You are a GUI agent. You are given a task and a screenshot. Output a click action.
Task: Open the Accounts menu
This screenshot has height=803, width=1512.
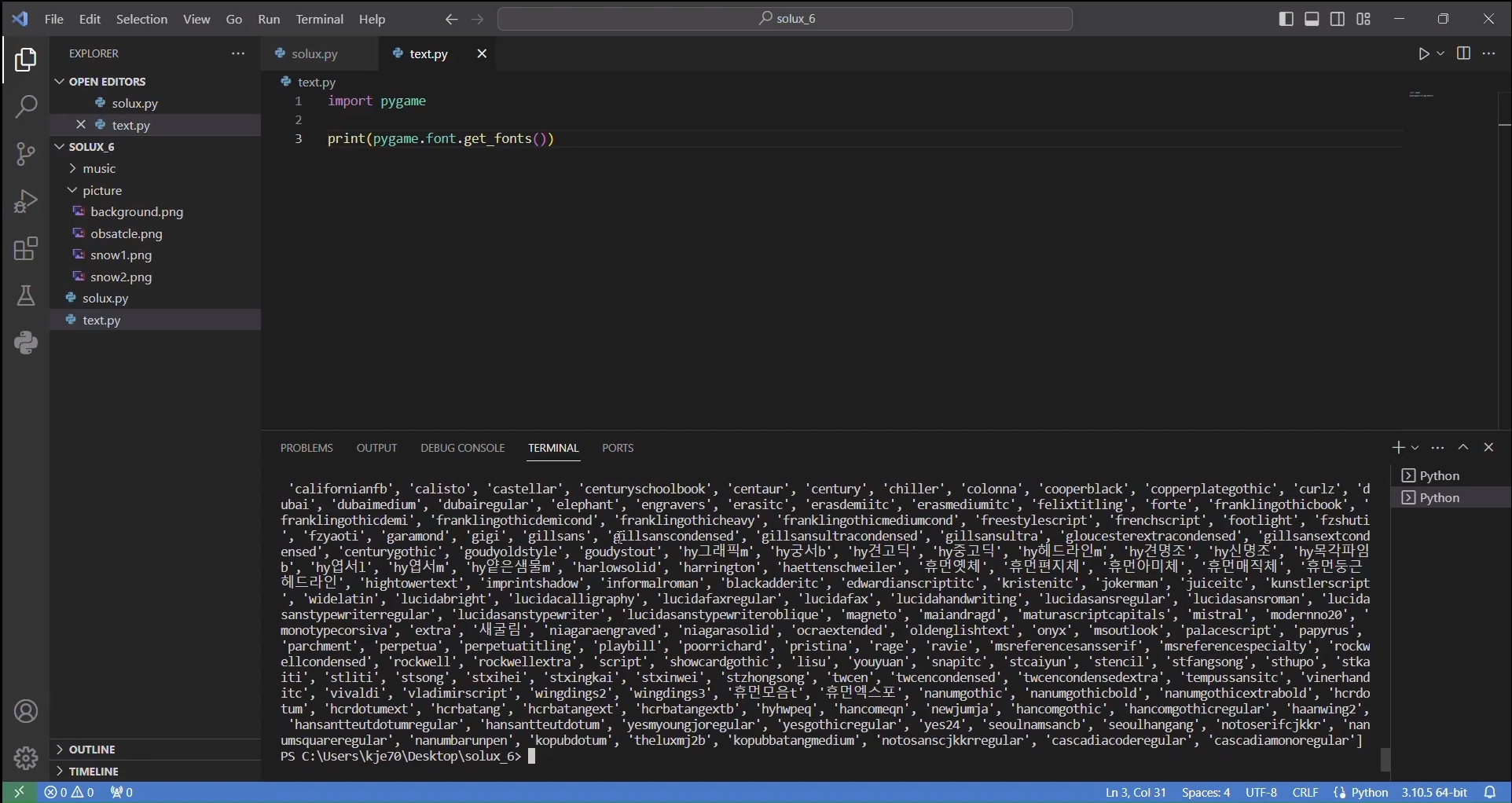26,712
